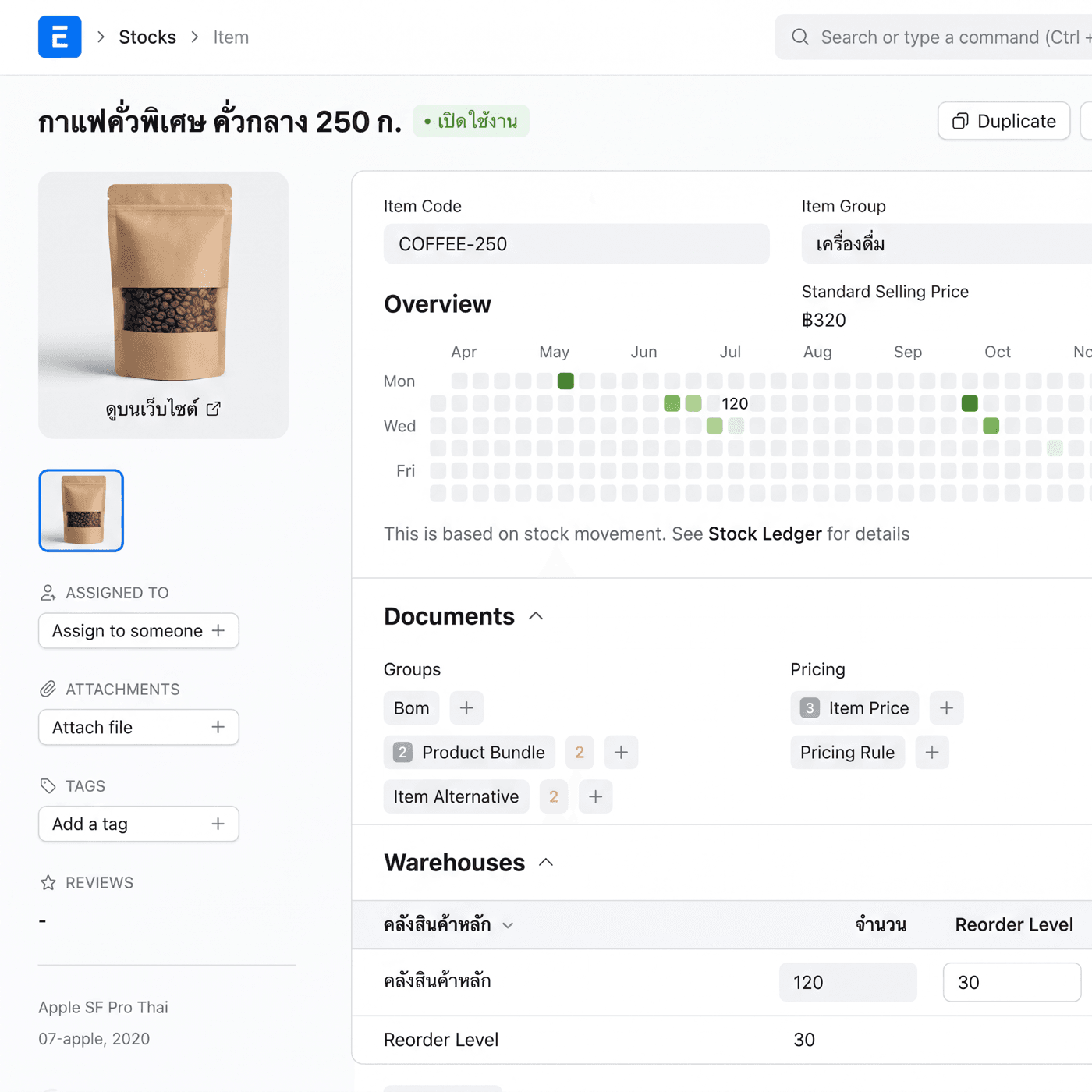Click Reorder Level column header
The height and width of the screenshot is (1092, 1092).
1014,925
